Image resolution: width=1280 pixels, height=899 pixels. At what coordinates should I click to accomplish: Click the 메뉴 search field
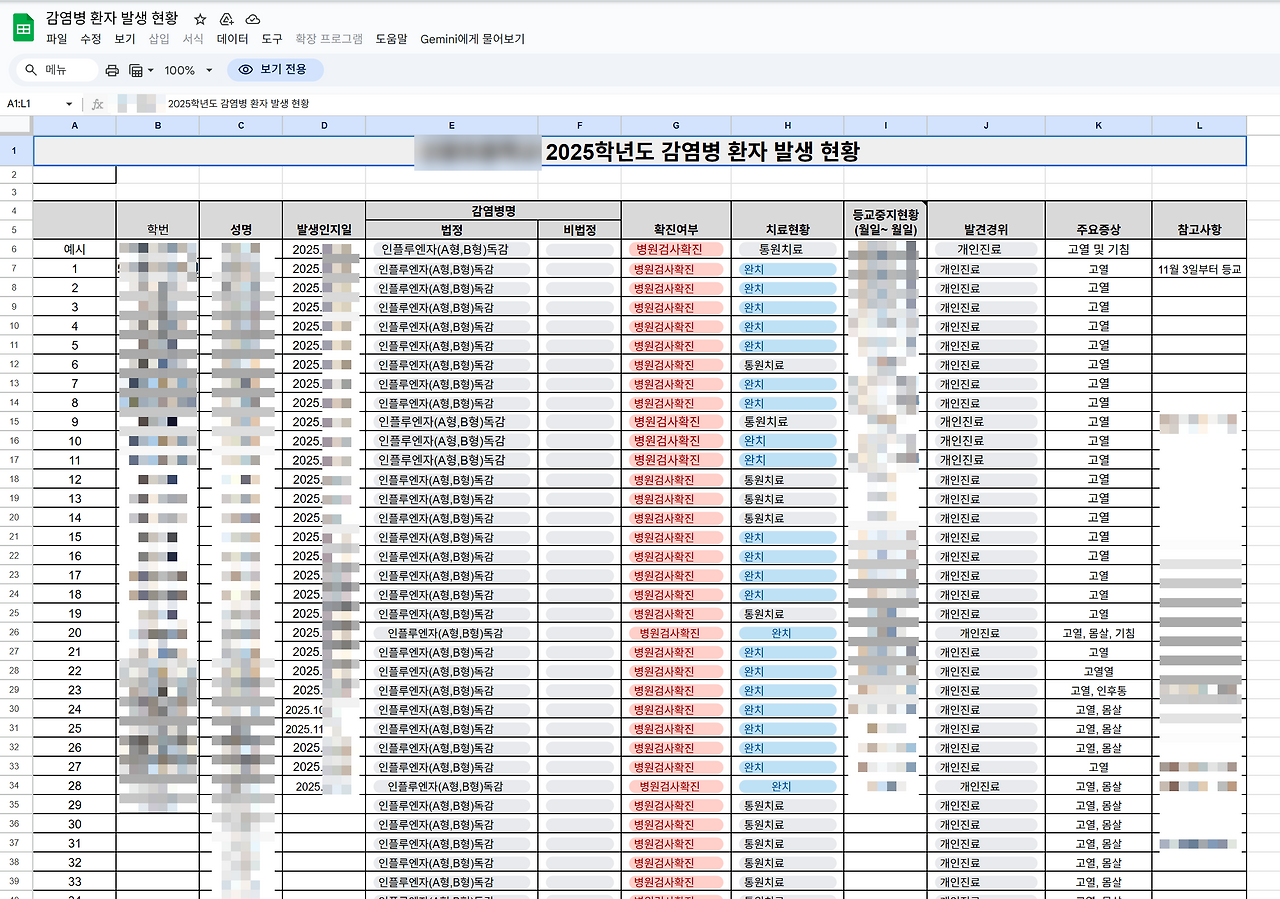point(58,70)
